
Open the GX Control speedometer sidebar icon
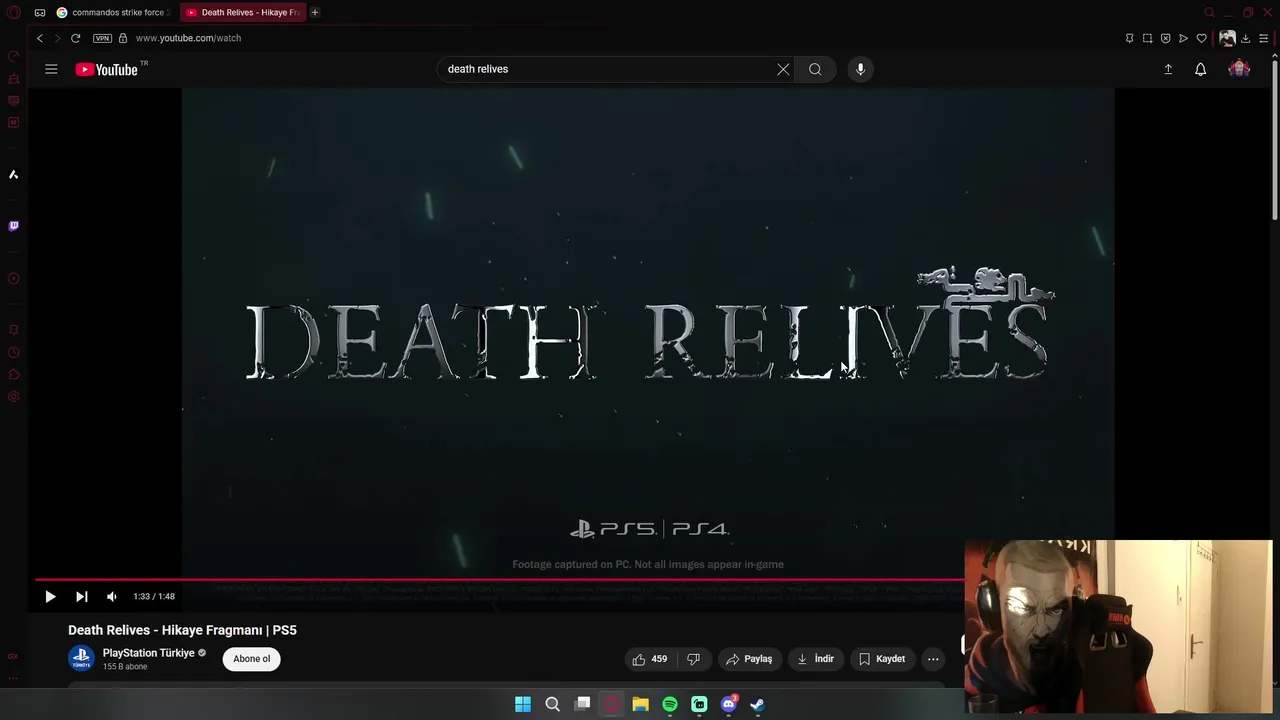14,56
